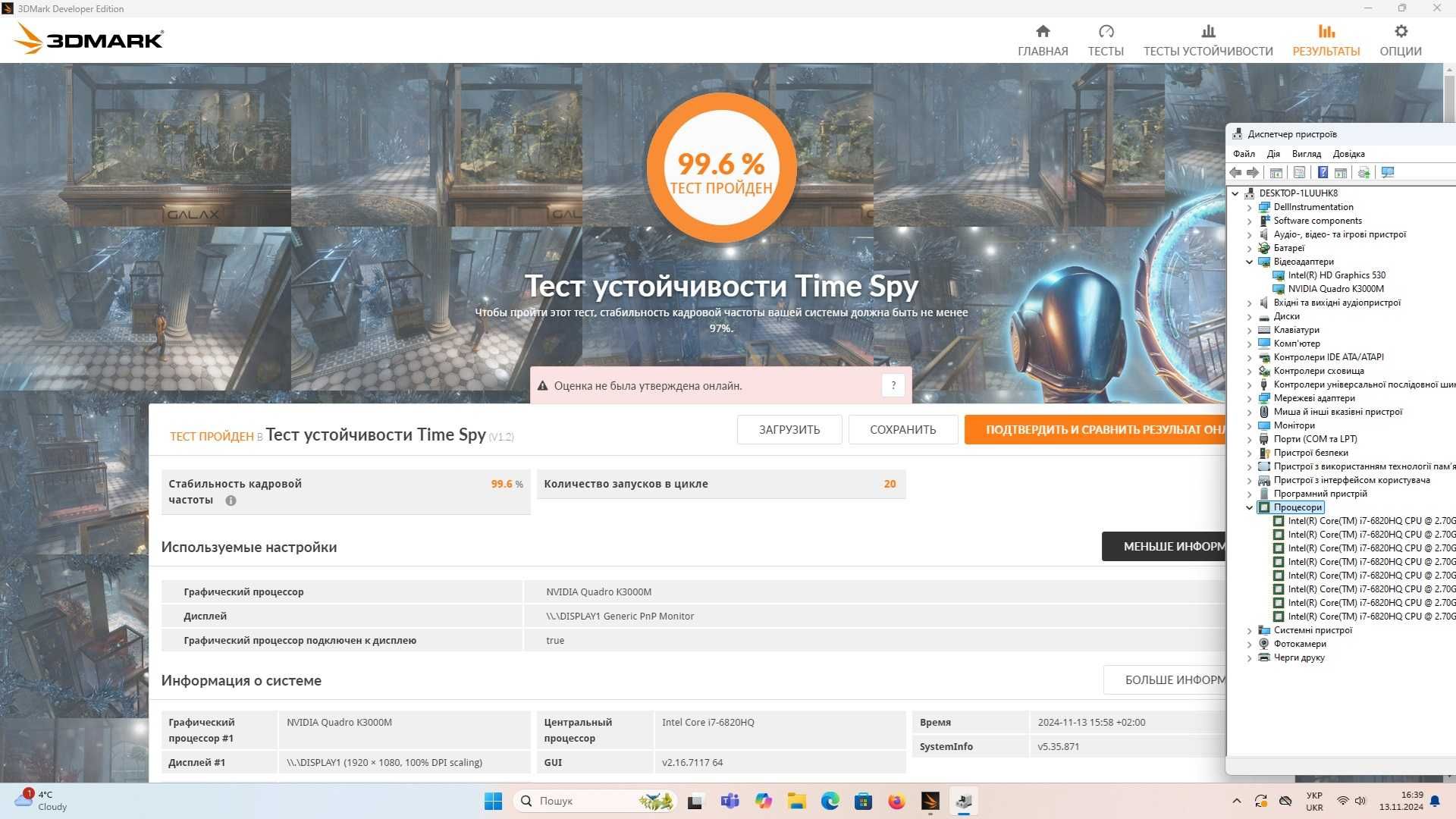The image size is (1456, 819).
Task: Open the Довідка menu in Device Manager
Action: coord(1348,153)
